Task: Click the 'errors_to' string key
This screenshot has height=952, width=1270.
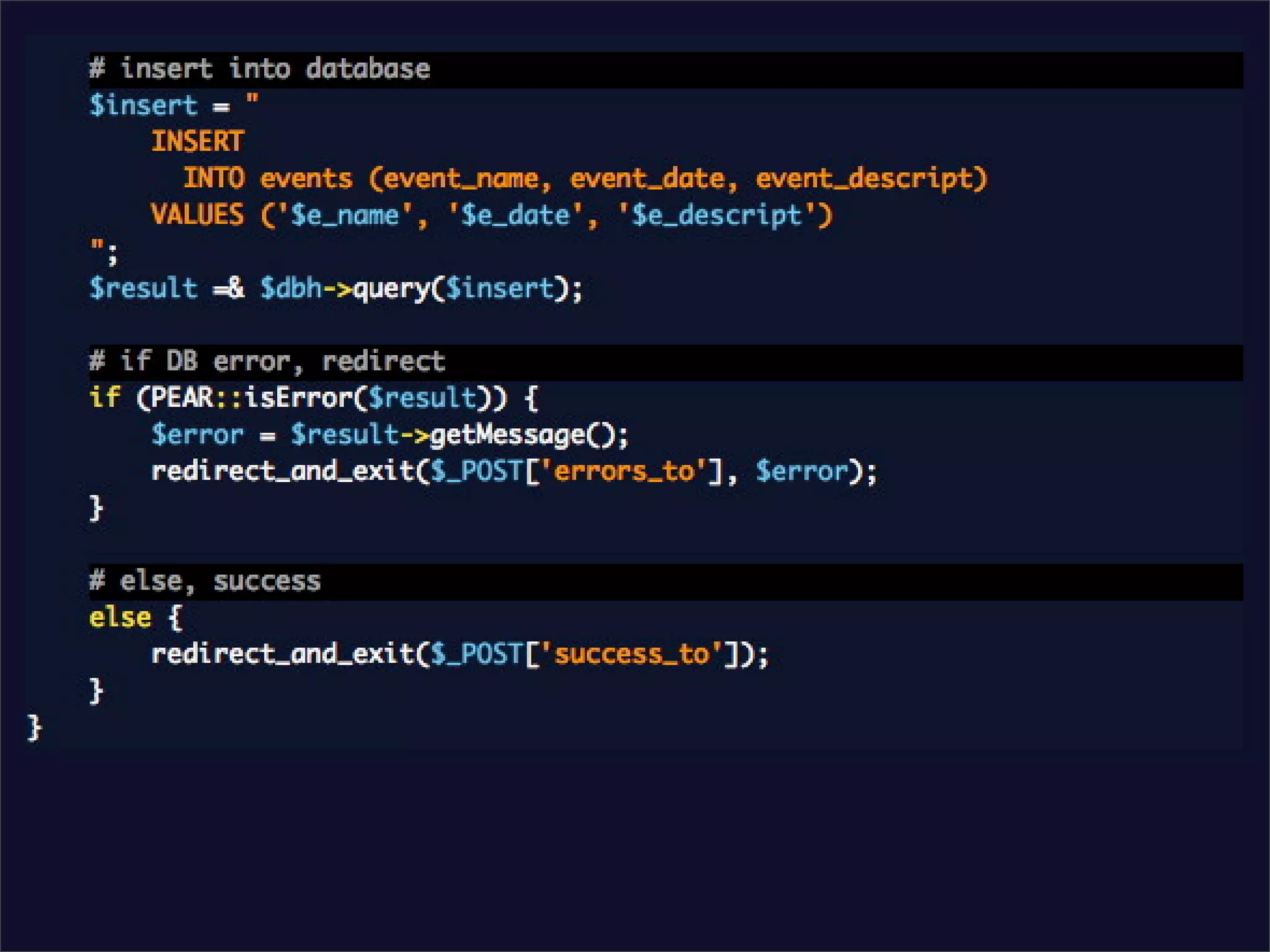Action: [623, 471]
